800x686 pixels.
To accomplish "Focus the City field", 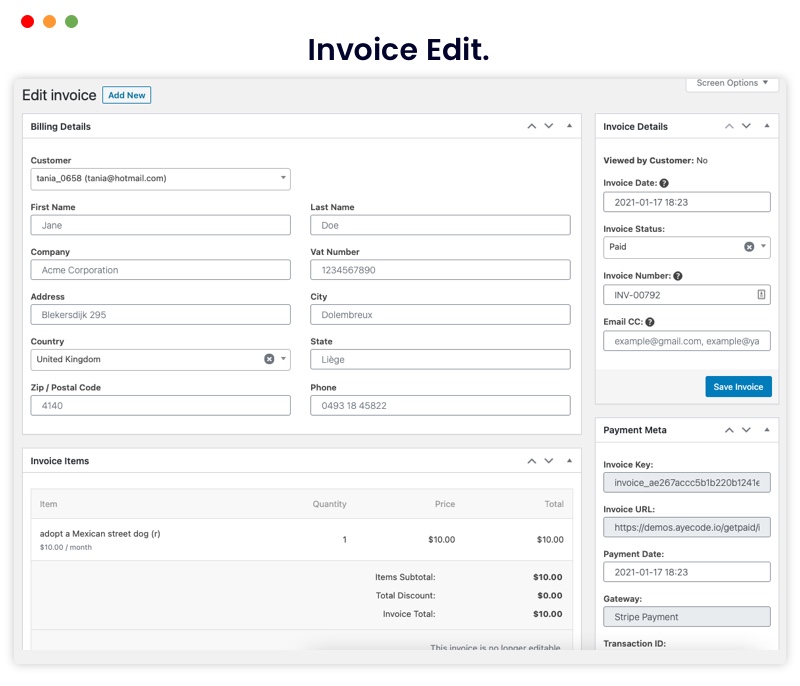I will 440,315.
